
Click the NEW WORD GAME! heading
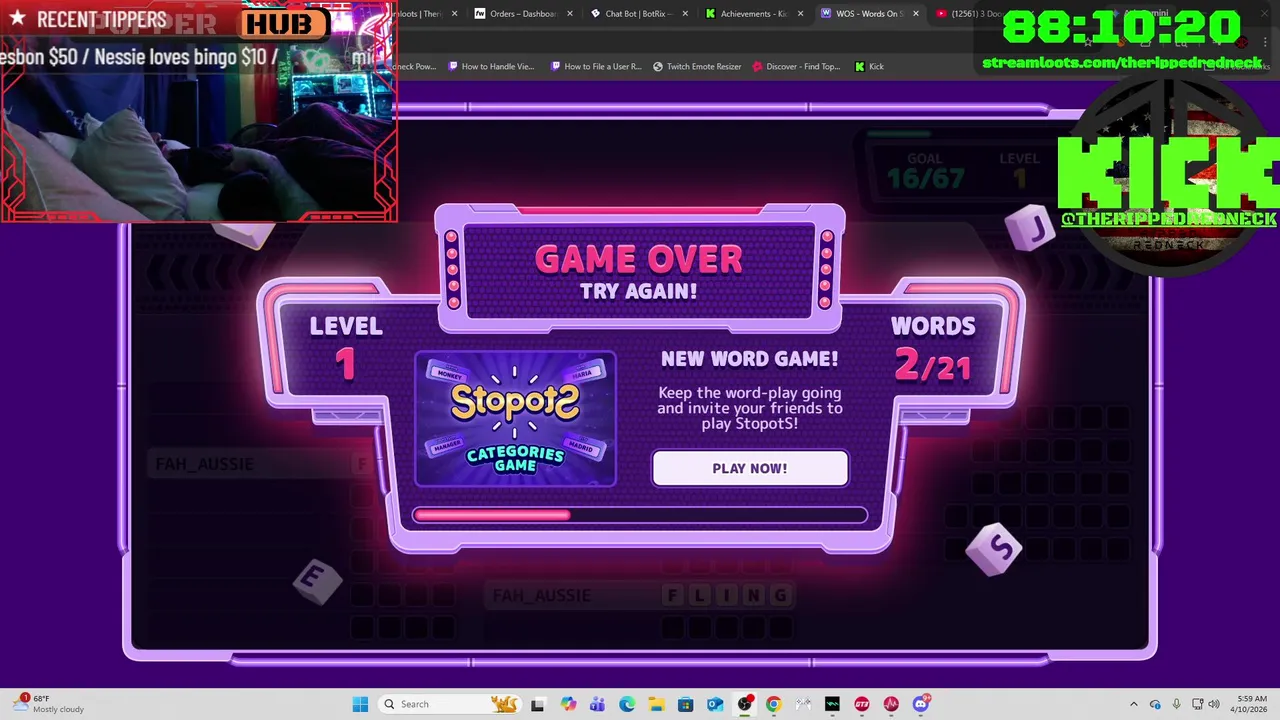749,359
